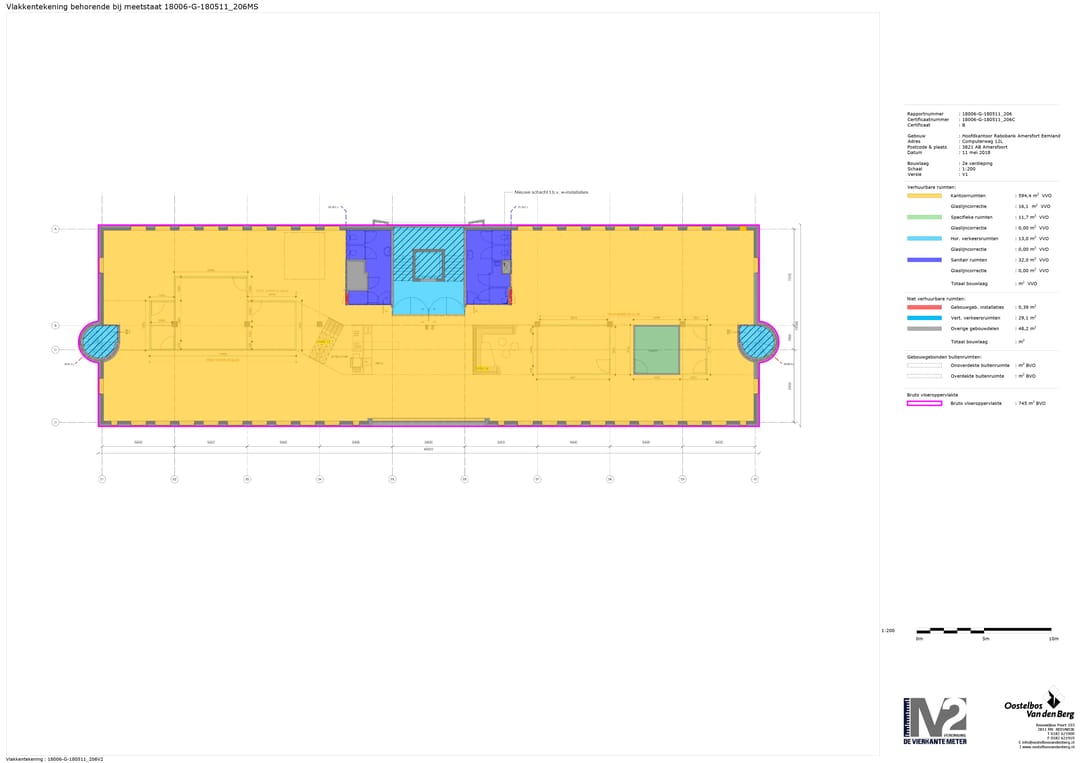Click the yellow Kantoorruimten legend swatch
1080x763 pixels.
924,196
